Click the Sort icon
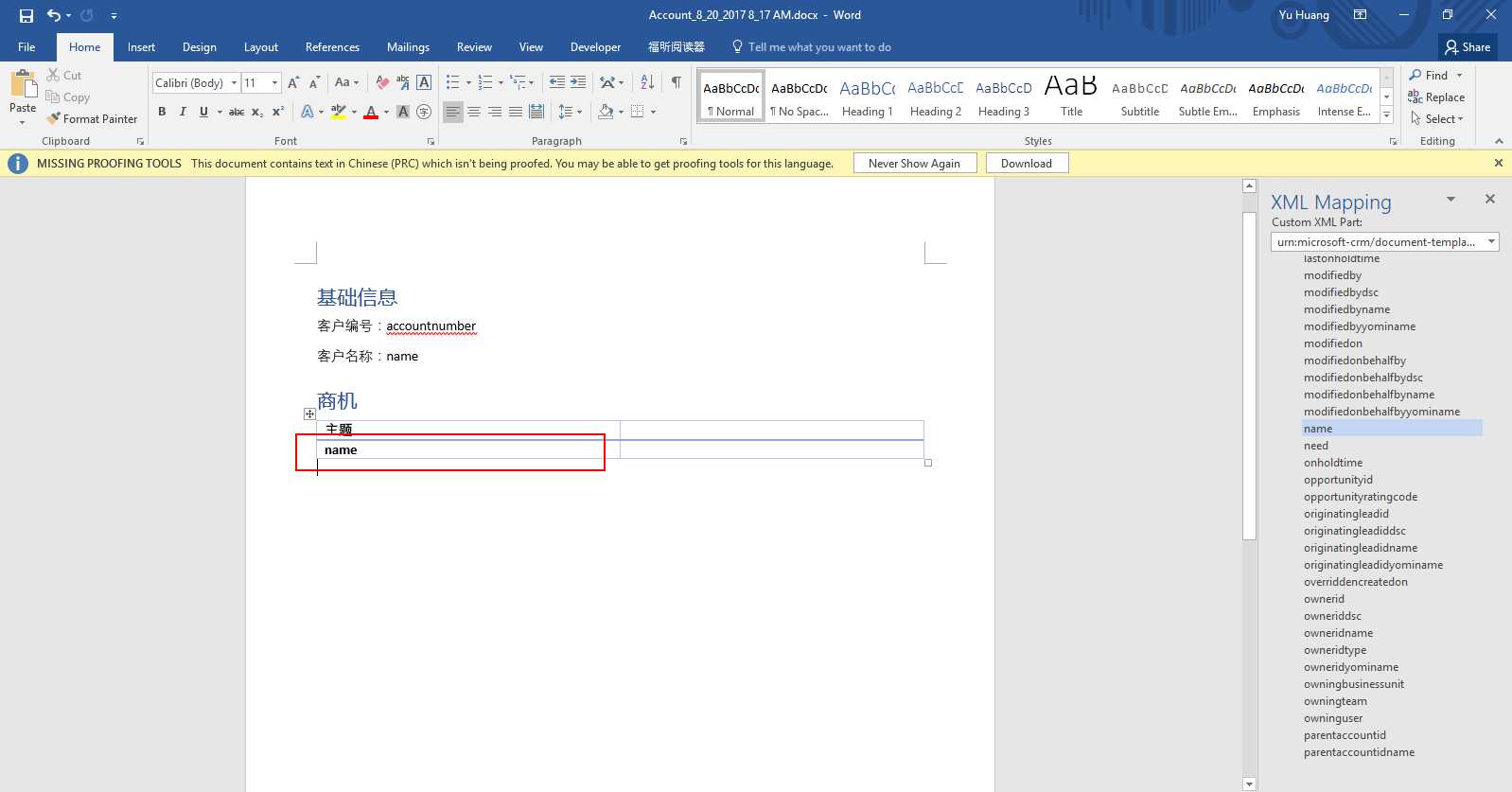This screenshot has width=1512, height=792. (x=647, y=82)
